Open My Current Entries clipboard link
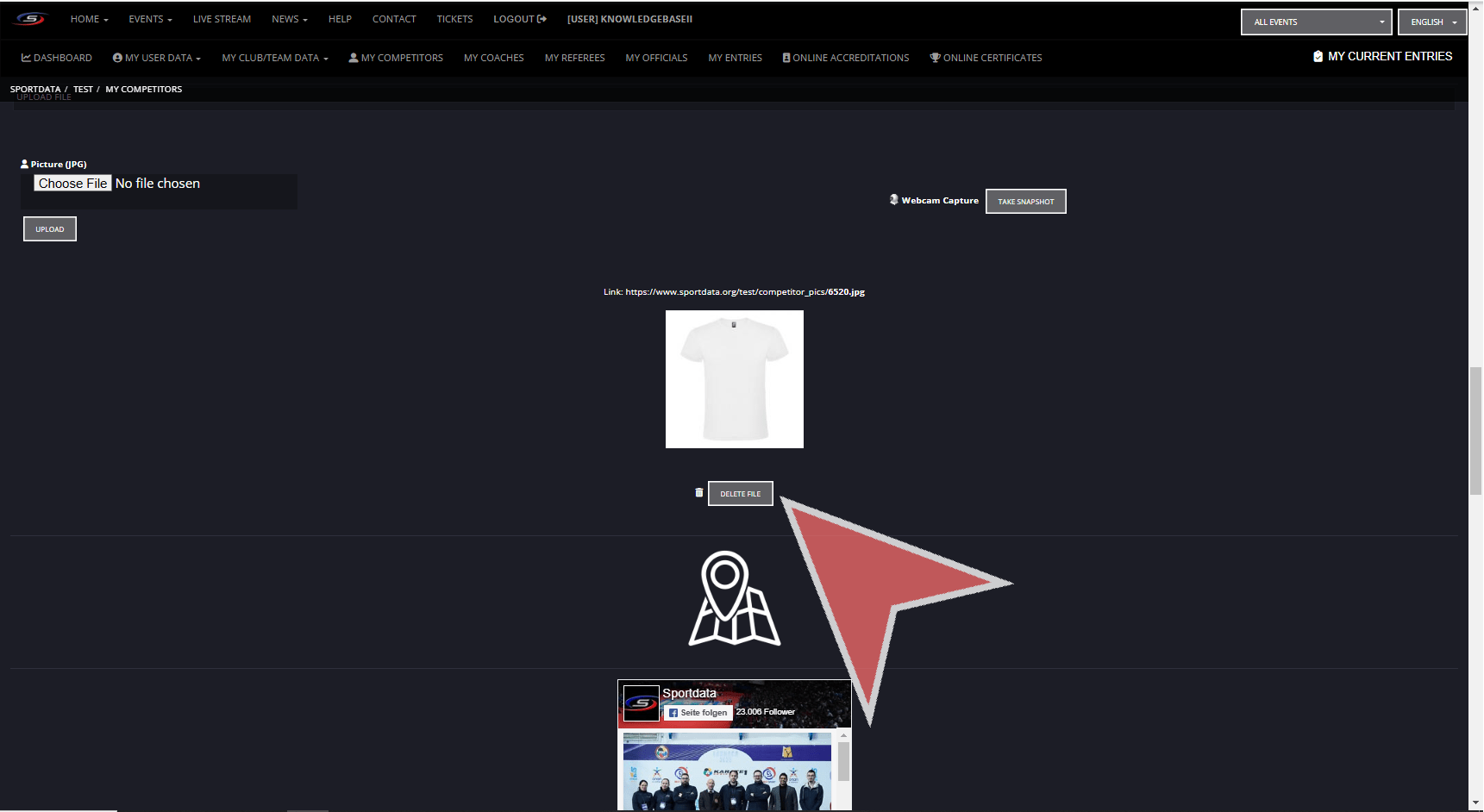 (1382, 56)
